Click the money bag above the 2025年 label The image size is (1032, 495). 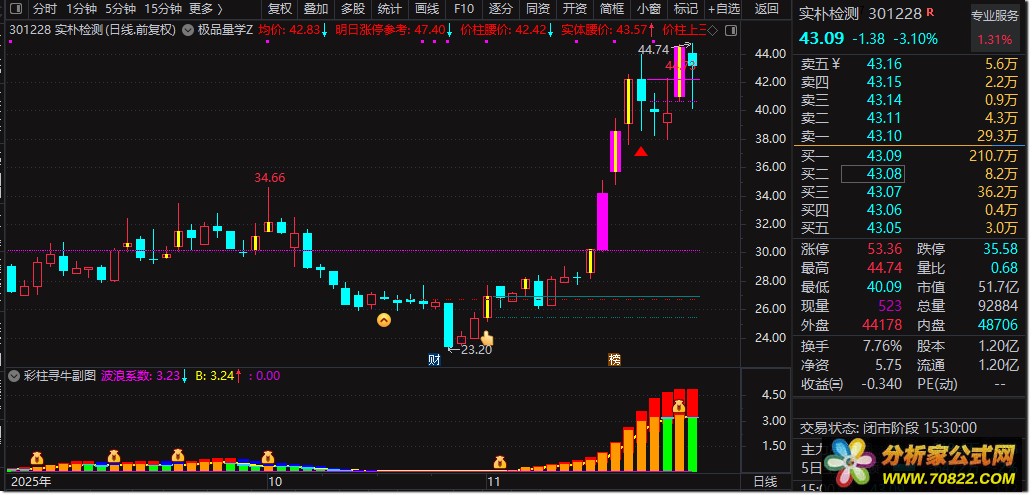(37, 458)
